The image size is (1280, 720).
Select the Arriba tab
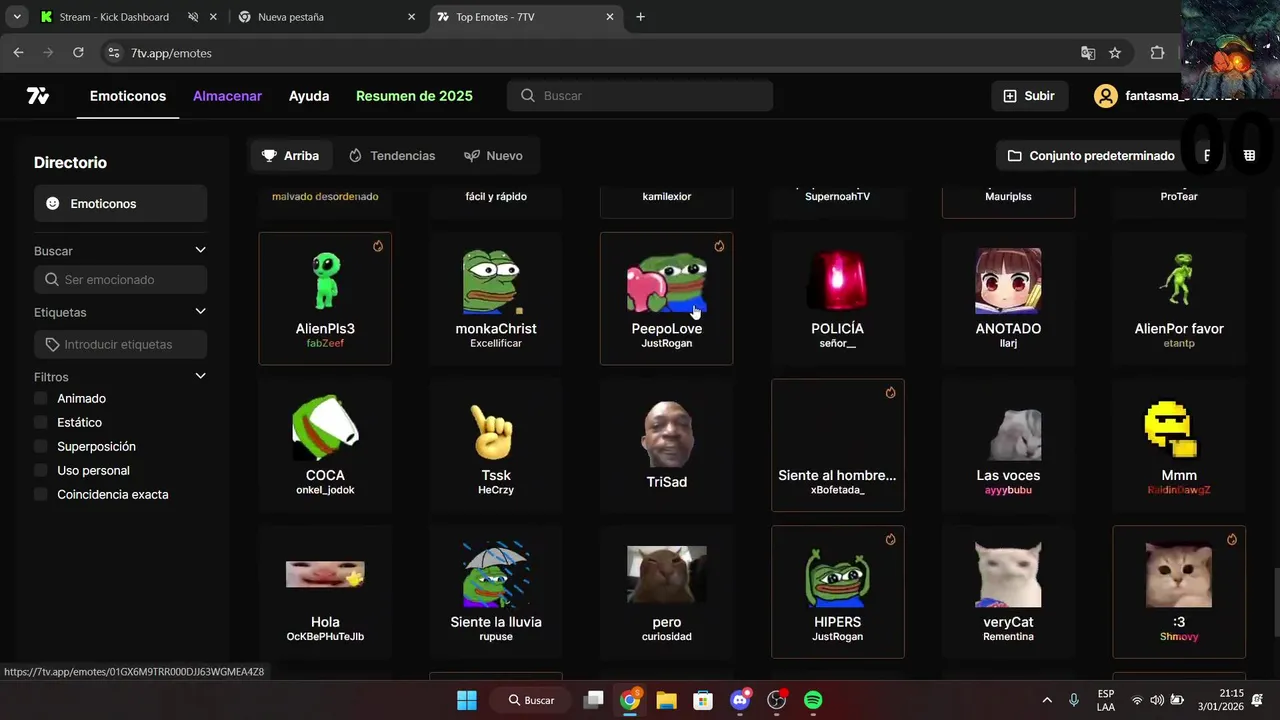click(x=291, y=156)
